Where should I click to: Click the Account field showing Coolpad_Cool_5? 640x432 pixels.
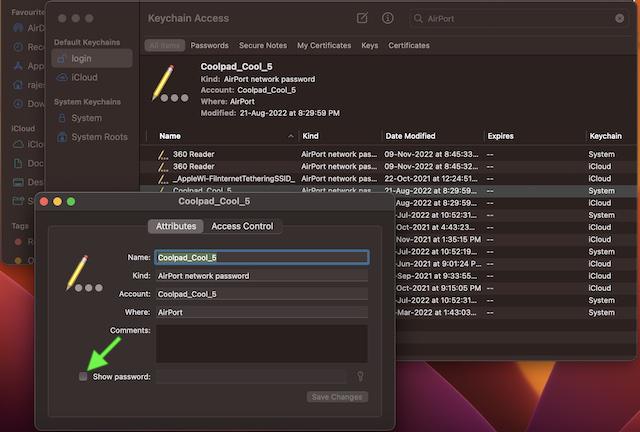(262, 294)
